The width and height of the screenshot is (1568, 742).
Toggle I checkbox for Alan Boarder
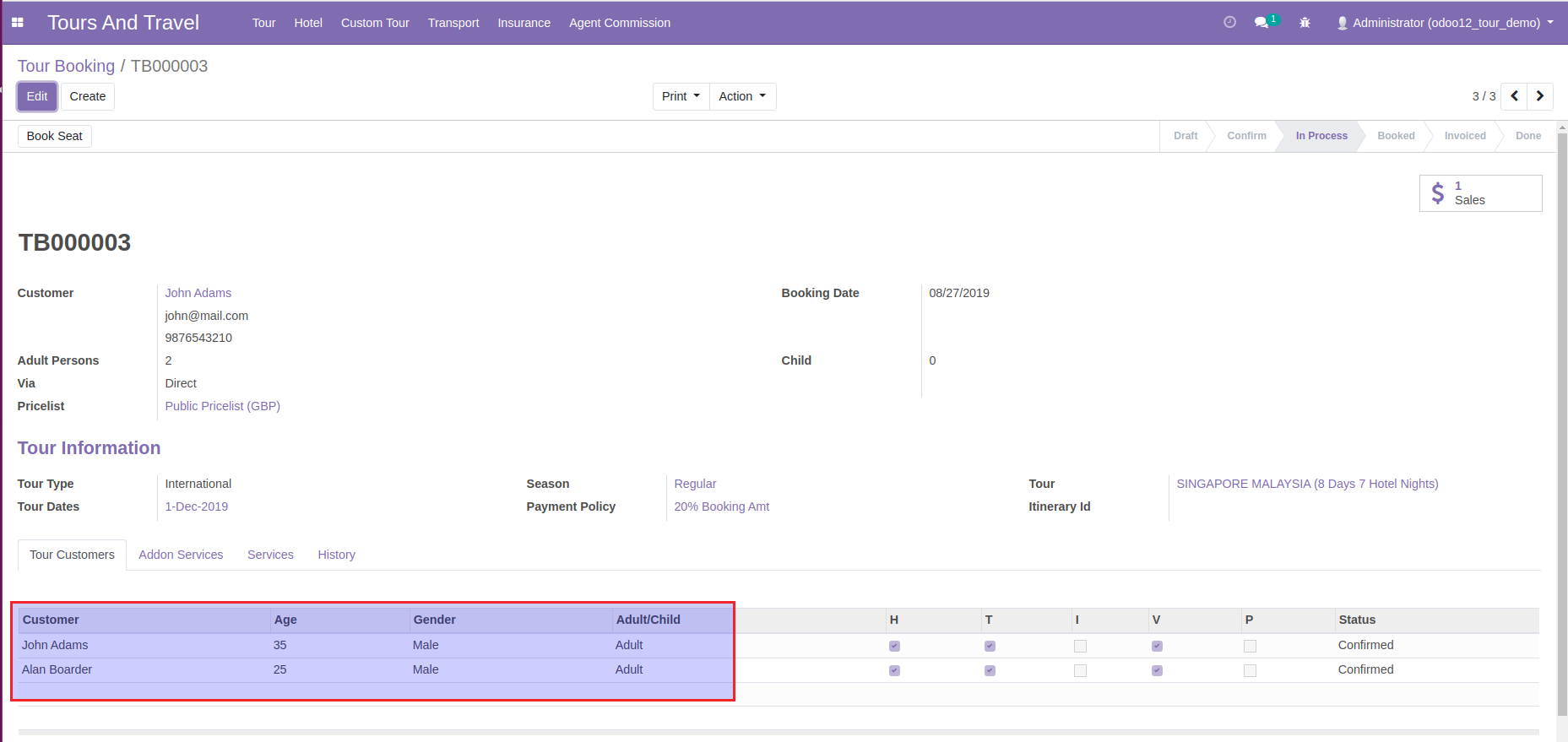coord(1080,670)
